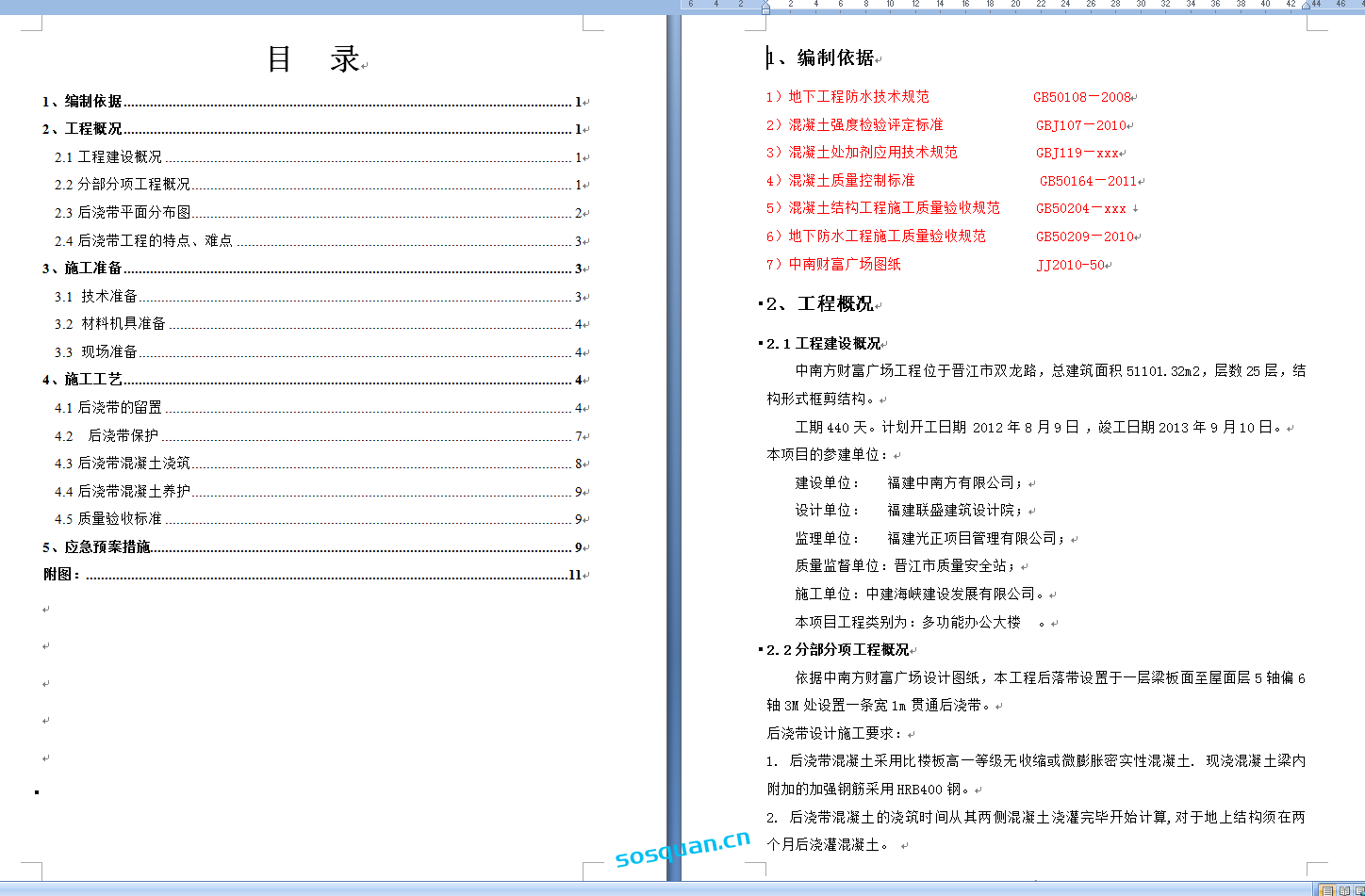The width and height of the screenshot is (1365, 896).
Task: Click the left indent box on ruler
Action: [765, 10]
